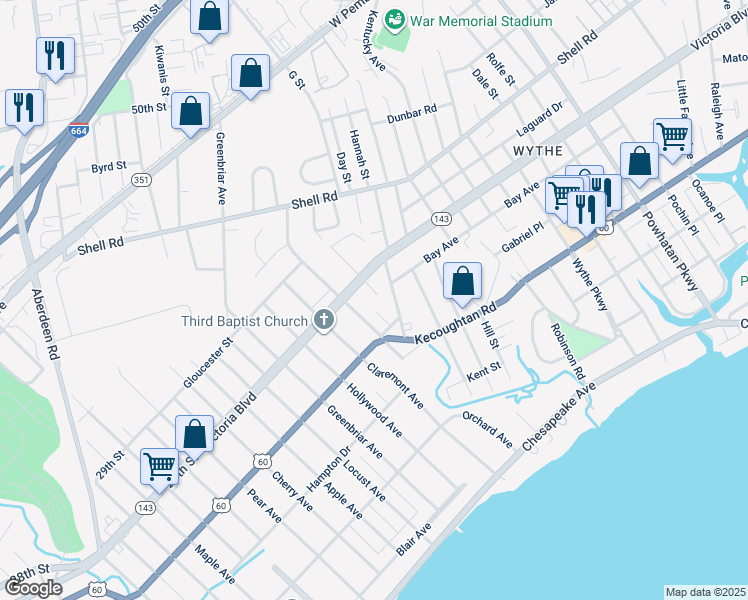Image resolution: width=748 pixels, height=600 pixels.
Task: Open the shopping bag marker beside Kecoughtan Rd
Action: 462,284
